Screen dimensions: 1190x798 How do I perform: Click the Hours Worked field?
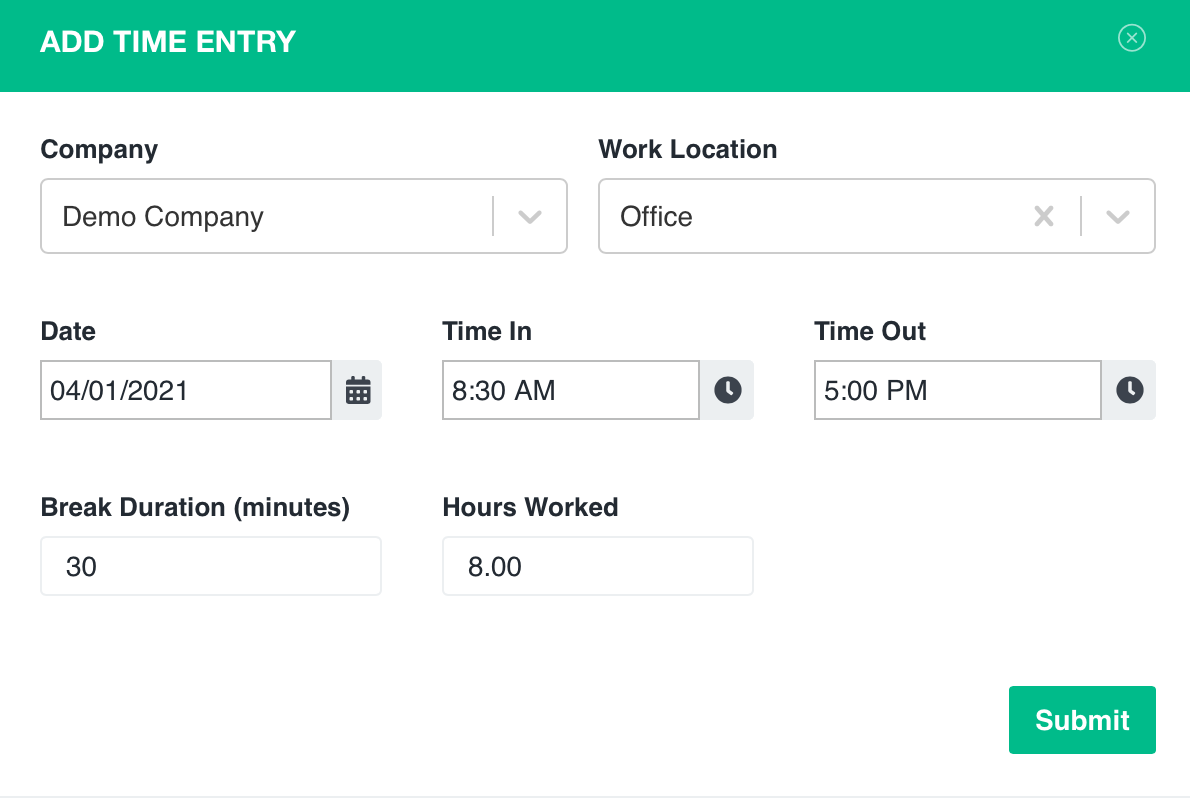coord(597,565)
